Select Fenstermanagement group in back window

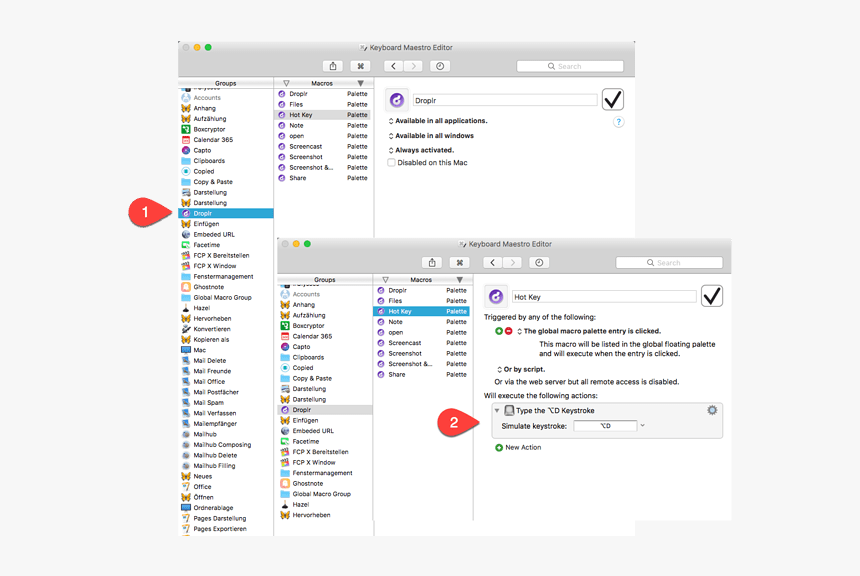(226, 276)
